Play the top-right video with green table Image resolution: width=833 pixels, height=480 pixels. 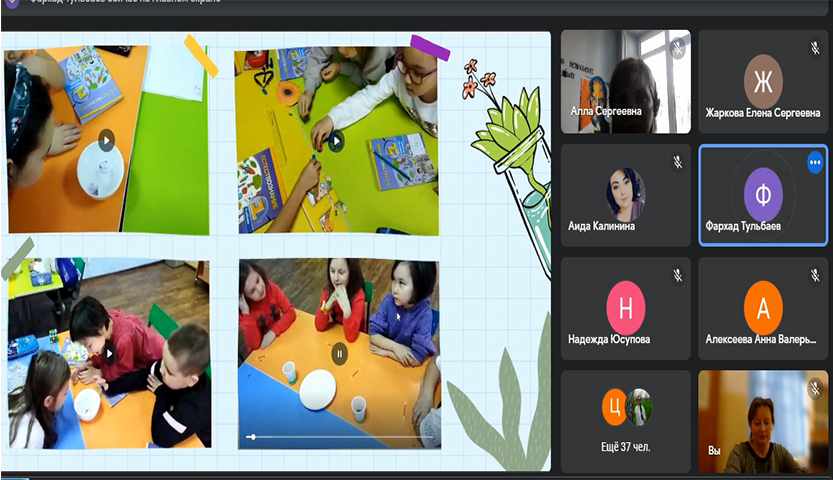336,141
